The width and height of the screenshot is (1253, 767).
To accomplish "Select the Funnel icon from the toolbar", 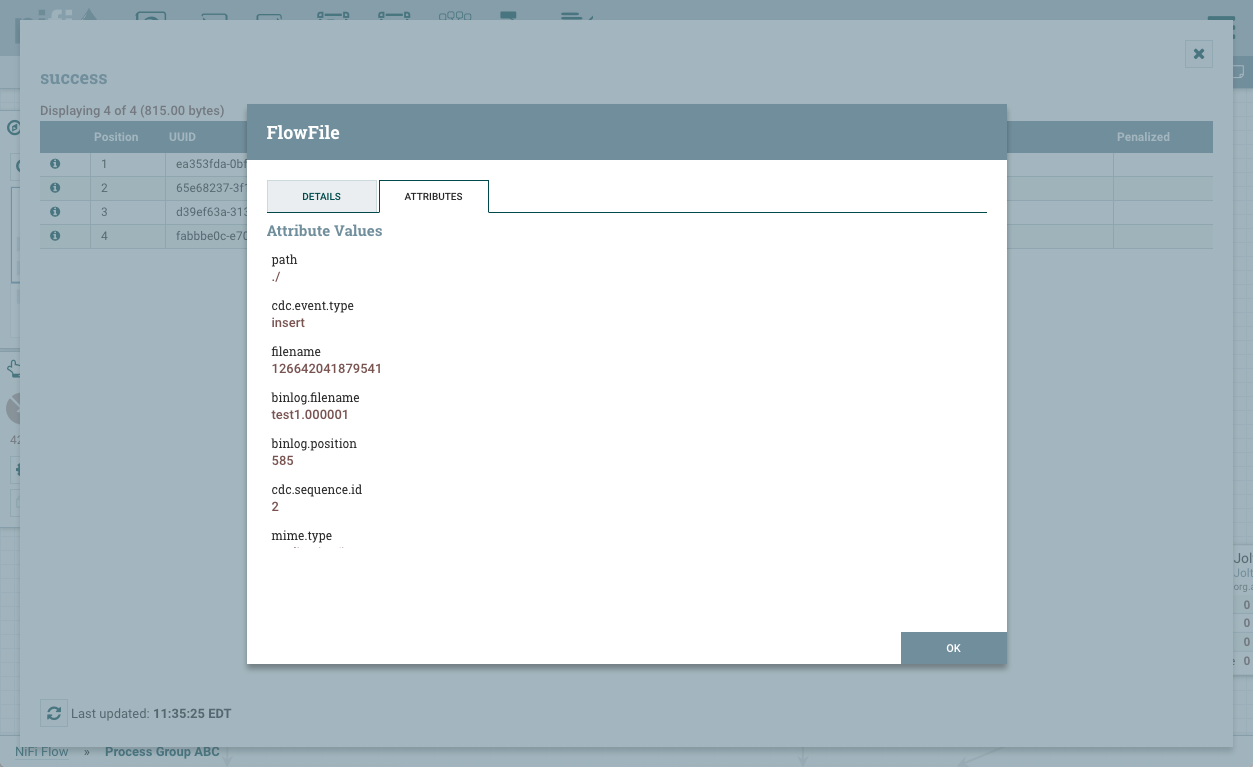I will 455,17.
